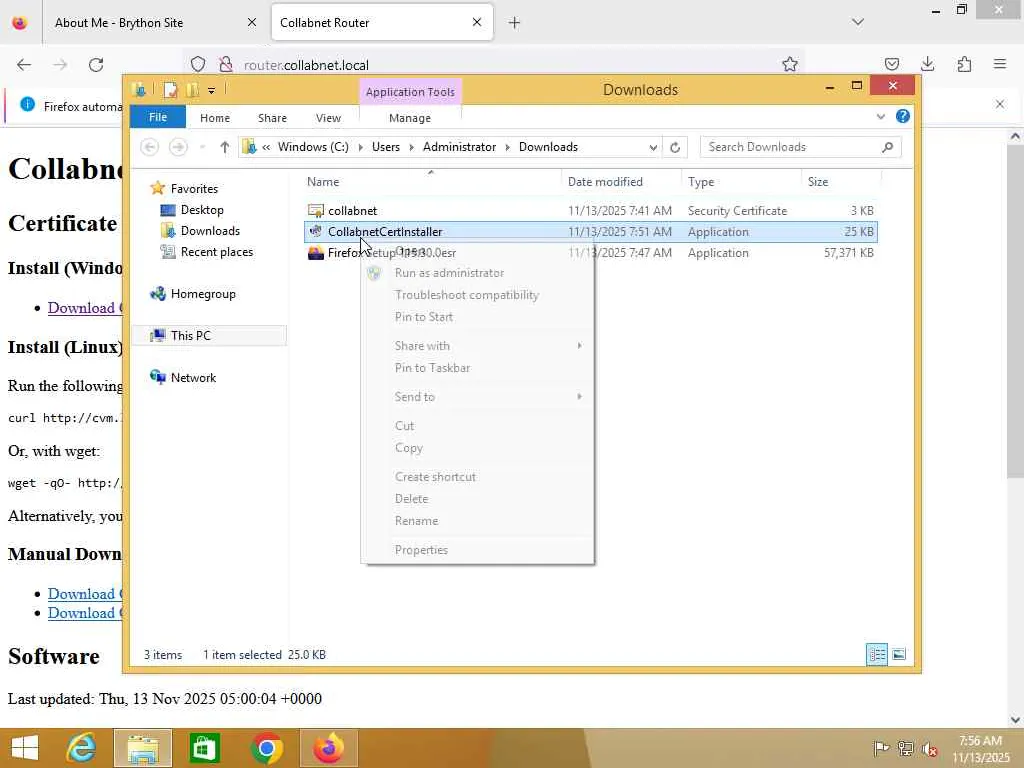Viewport: 1024px width, 768px height.
Task: Choose Troubleshoot compatibility menu entry
Action: point(477,295)
